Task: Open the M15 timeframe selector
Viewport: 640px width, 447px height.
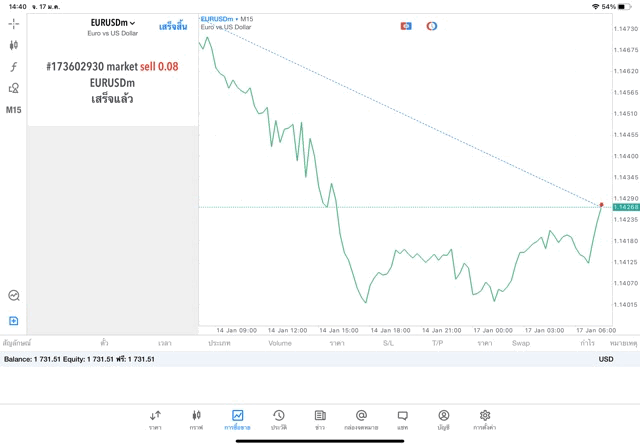Action: 14,110
